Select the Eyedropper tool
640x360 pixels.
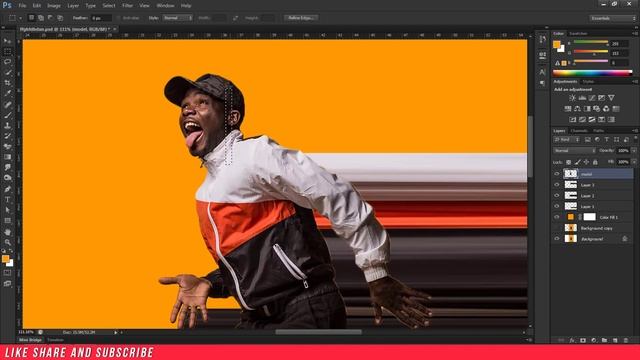coord(7,93)
